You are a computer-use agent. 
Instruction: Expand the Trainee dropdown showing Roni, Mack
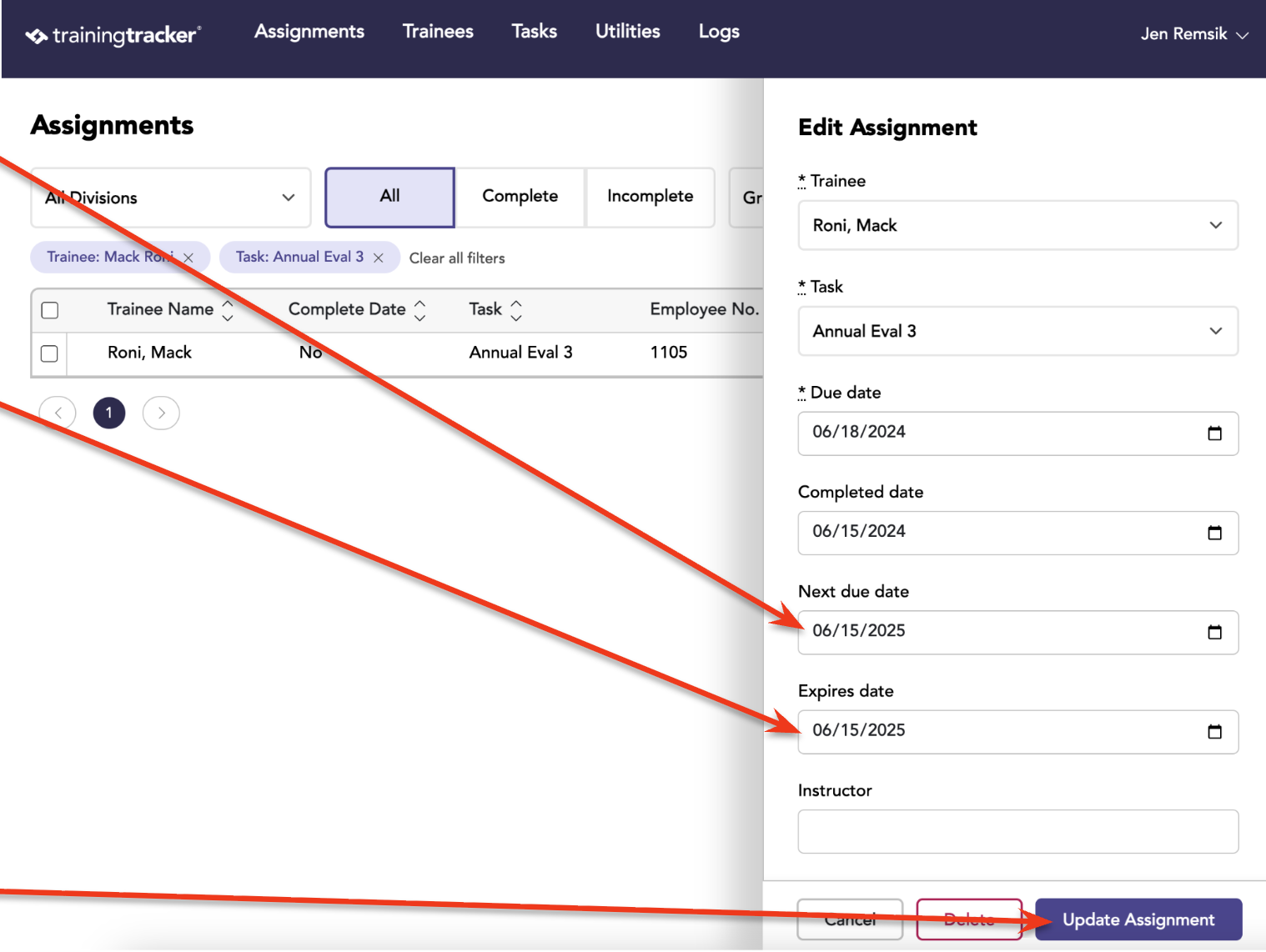point(1017,225)
